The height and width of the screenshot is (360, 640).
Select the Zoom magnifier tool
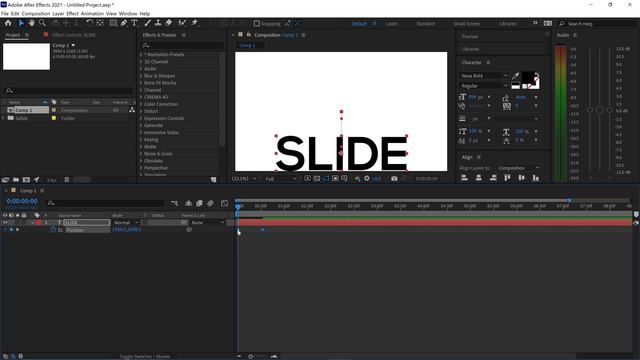pos(42,23)
